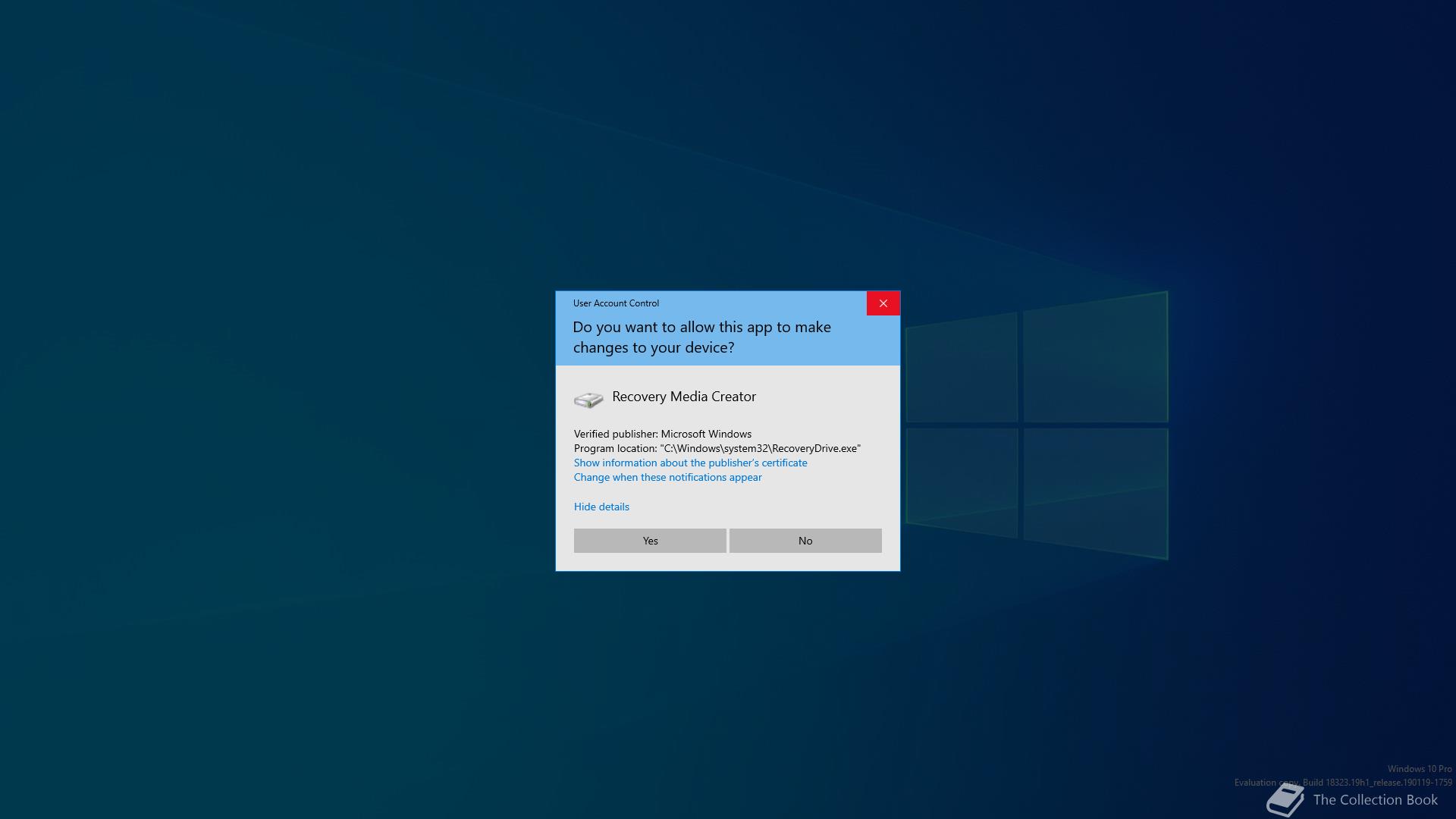The width and height of the screenshot is (1456, 819).
Task: Collapse the dialog with Hide details
Action: (601, 507)
